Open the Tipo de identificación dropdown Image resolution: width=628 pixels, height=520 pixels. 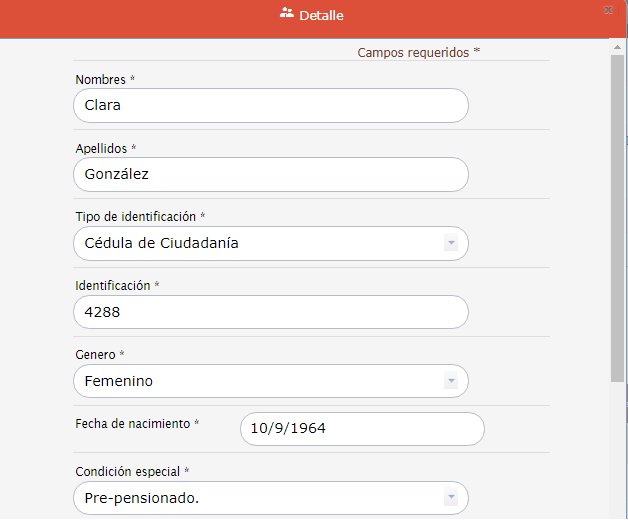pyautogui.click(x=270, y=244)
